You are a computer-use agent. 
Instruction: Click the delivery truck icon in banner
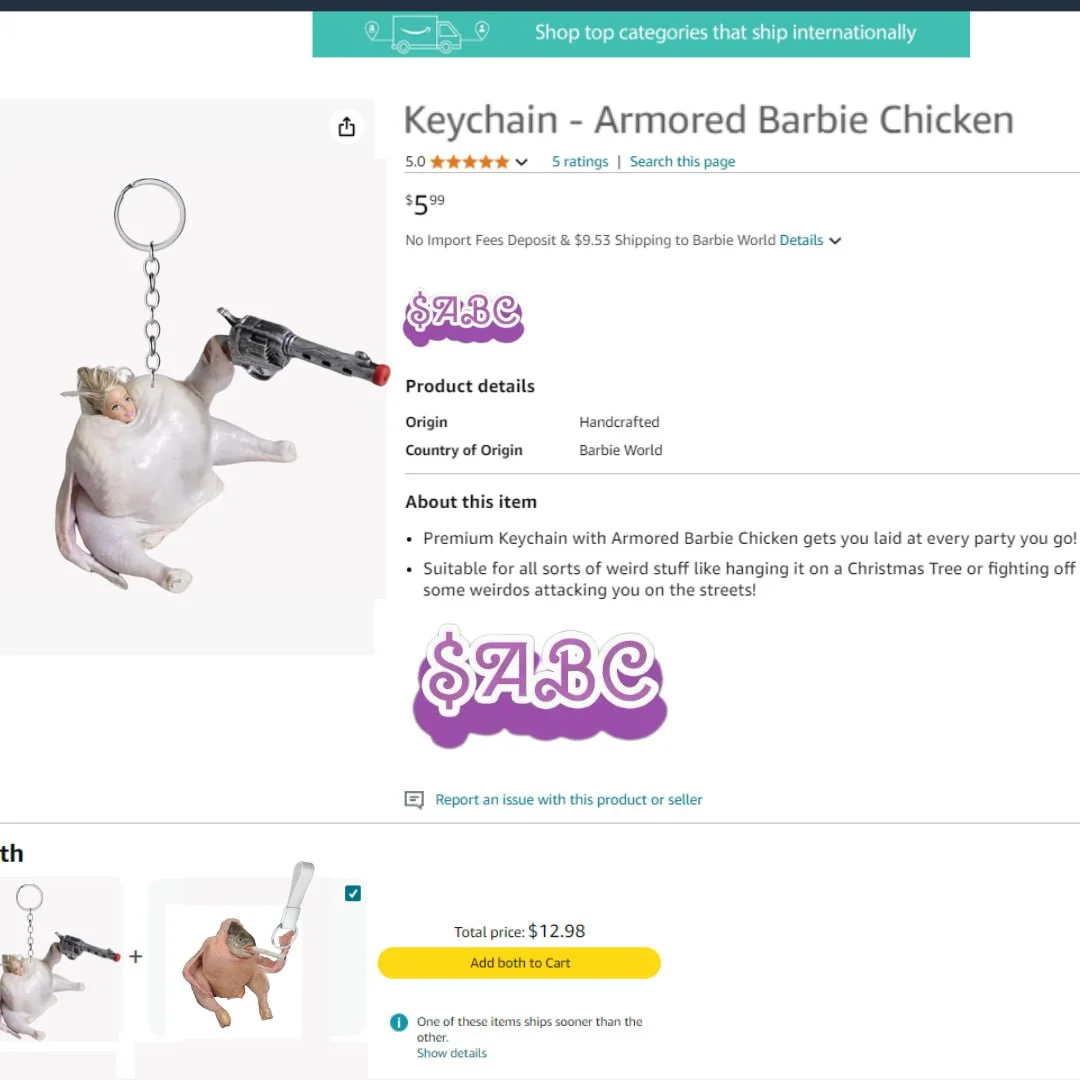pyautogui.click(x=427, y=33)
